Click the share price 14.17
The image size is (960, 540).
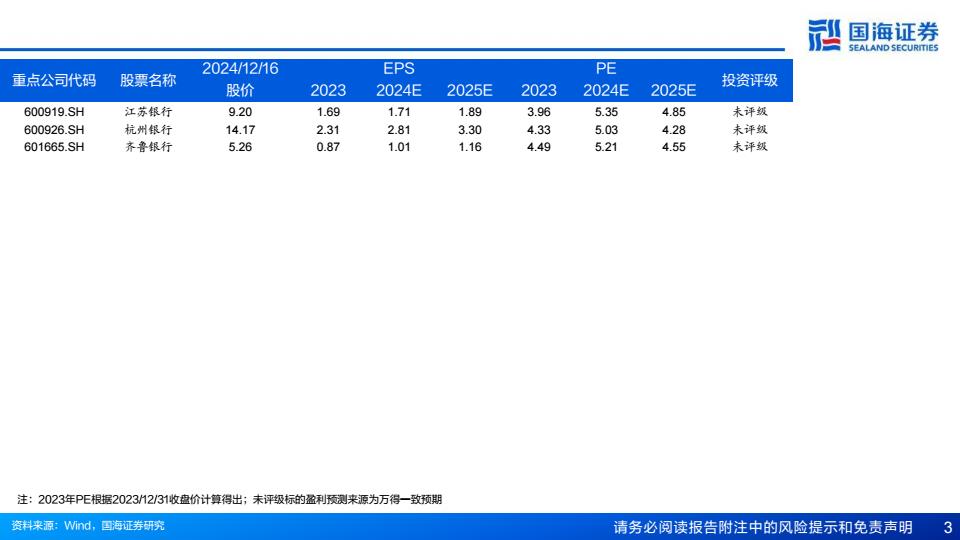[x=240, y=130]
